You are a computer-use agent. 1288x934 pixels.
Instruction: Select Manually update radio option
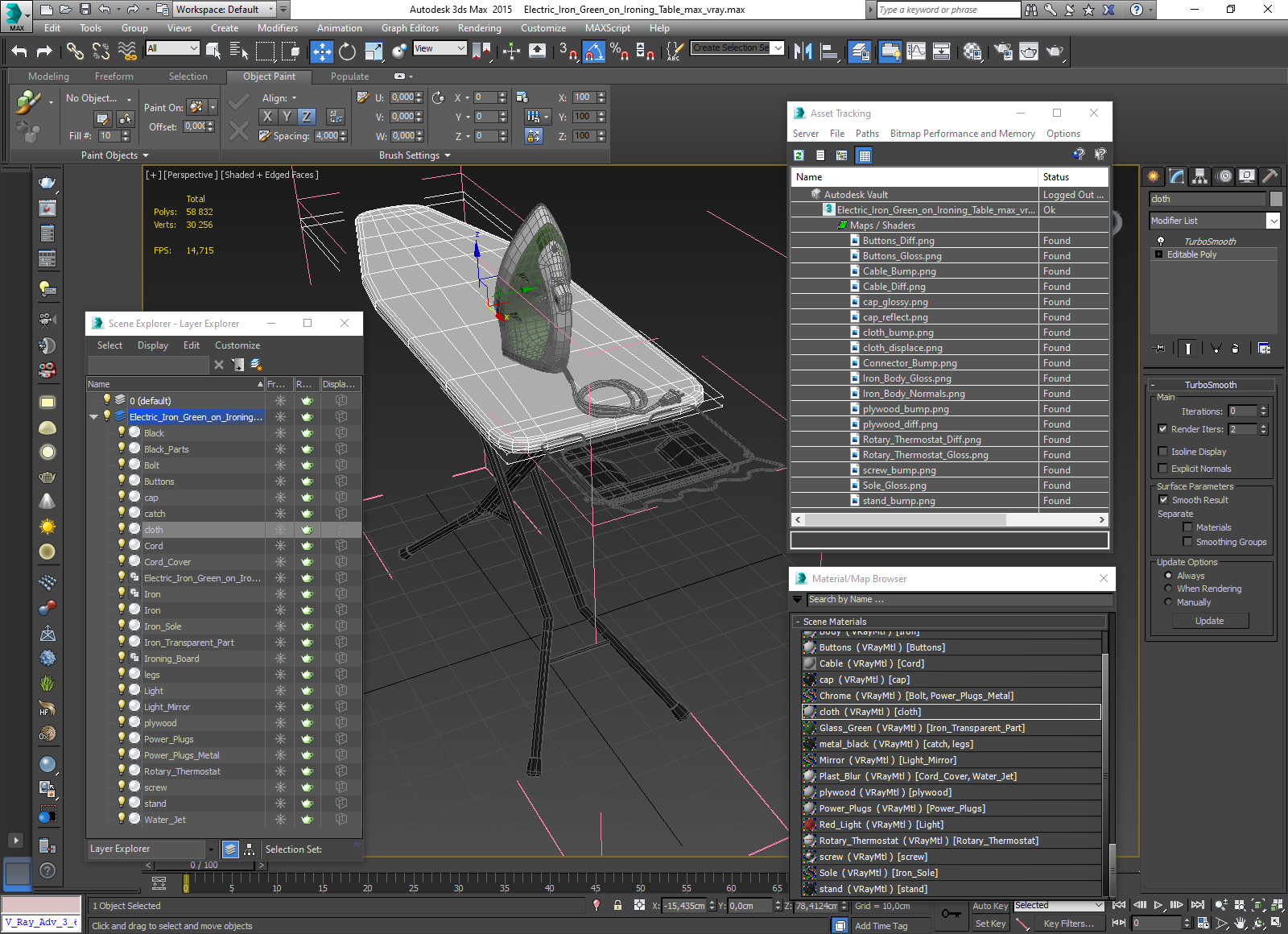coord(1168,602)
